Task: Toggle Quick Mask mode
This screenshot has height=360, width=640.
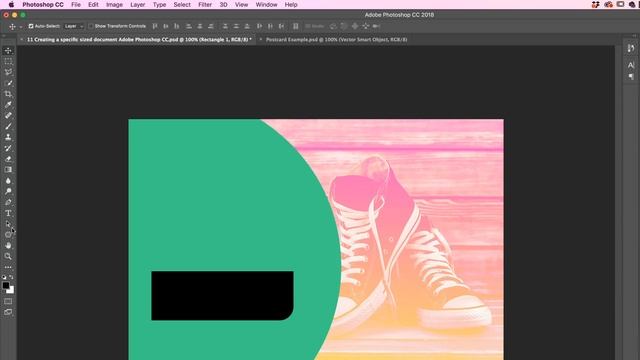Action: pyautogui.click(x=8, y=302)
